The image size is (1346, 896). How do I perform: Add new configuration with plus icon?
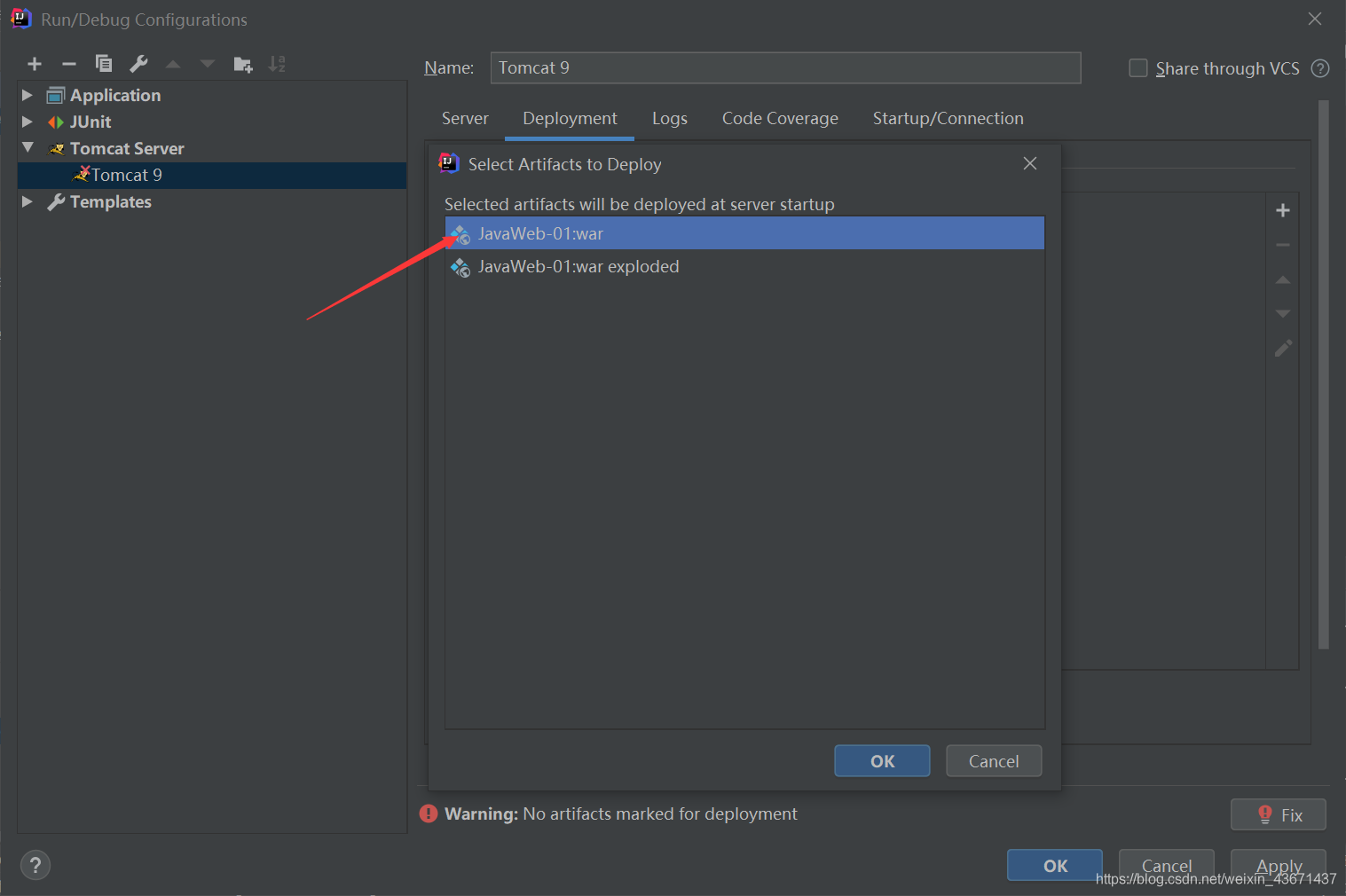tap(35, 64)
